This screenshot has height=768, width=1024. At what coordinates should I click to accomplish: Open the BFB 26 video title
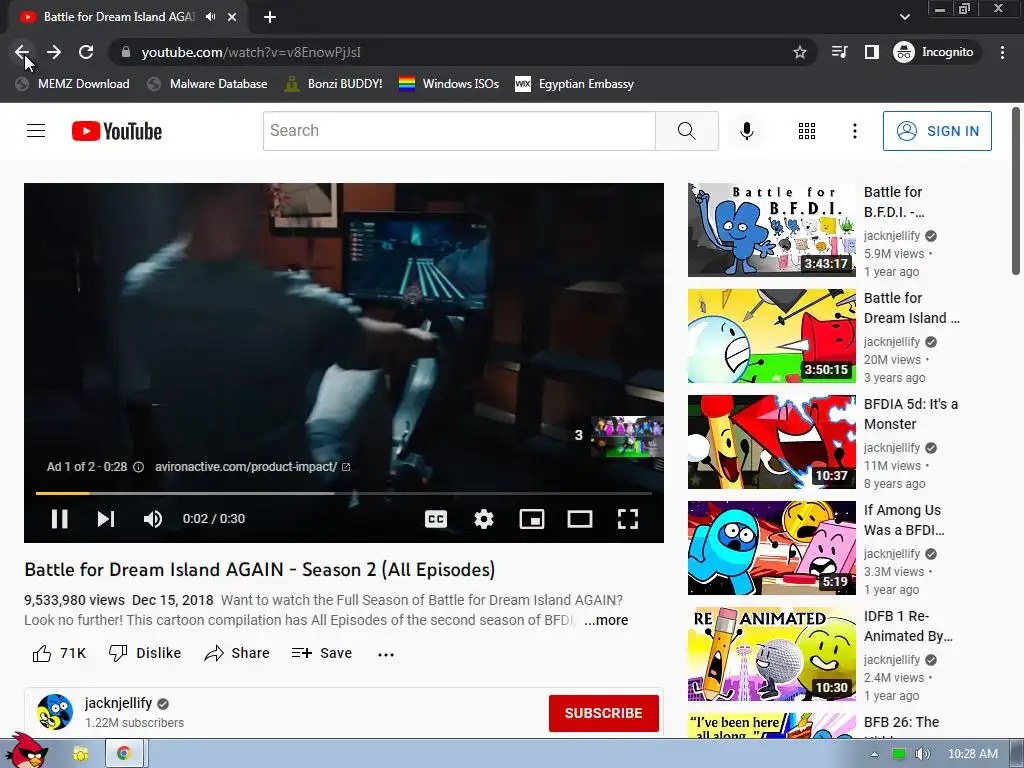(x=901, y=722)
